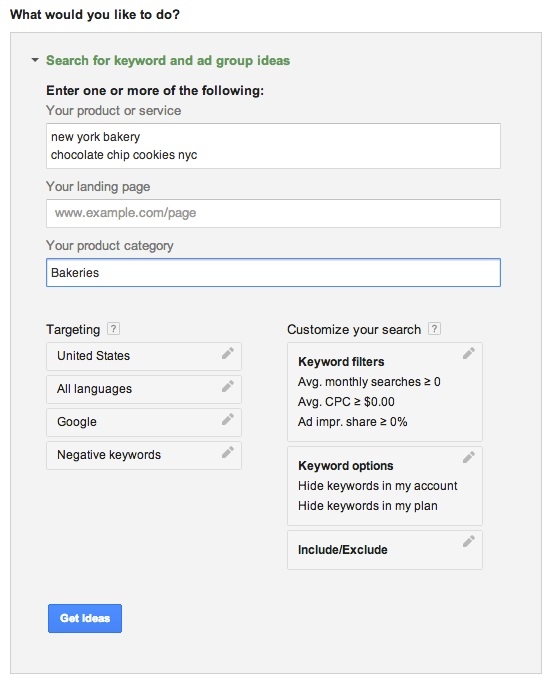Select the Negative keywords box

pos(144,455)
